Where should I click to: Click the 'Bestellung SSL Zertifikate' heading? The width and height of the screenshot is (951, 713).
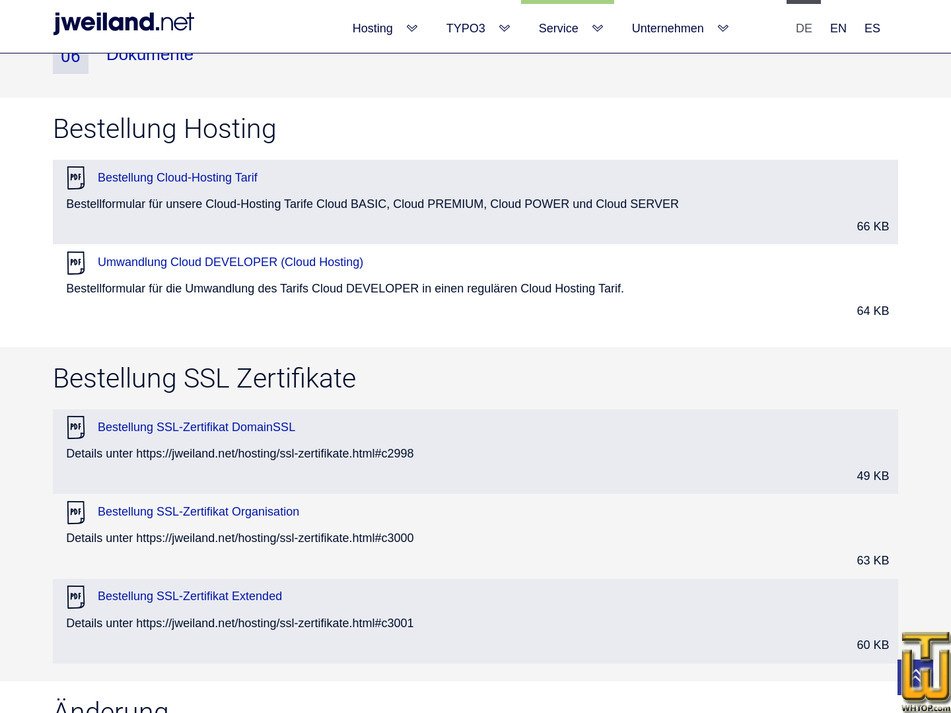click(x=204, y=378)
